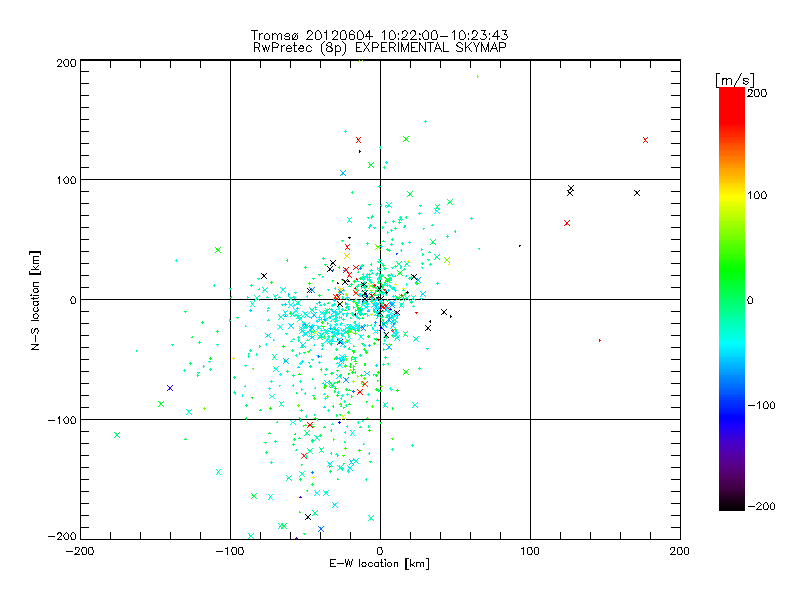Click the '[m/s]' colorbar unit label
The image size is (800, 600).
(x=735, y=80)
